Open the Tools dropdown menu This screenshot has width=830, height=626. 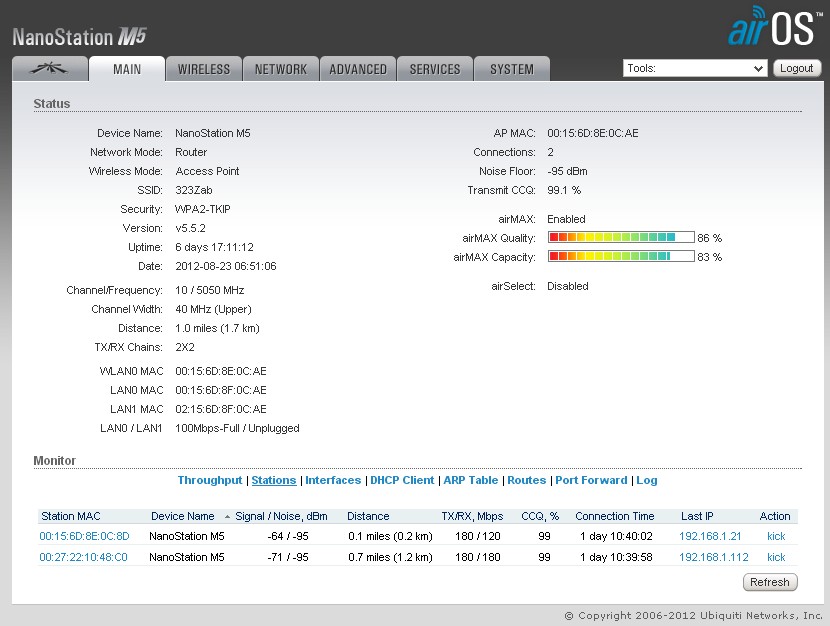pos(695,68)
